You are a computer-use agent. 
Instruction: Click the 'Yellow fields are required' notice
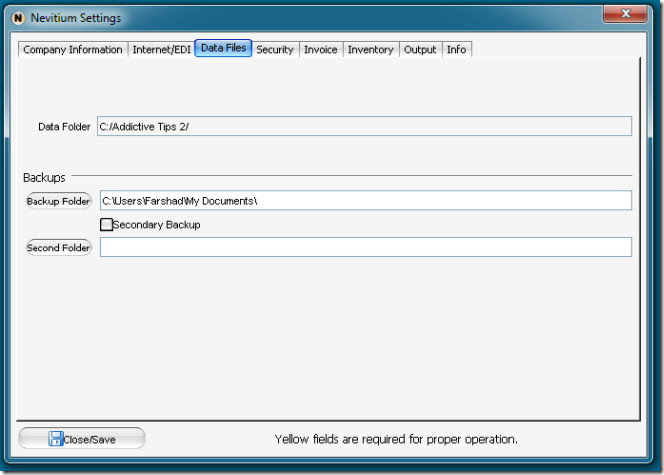point(396,439)
